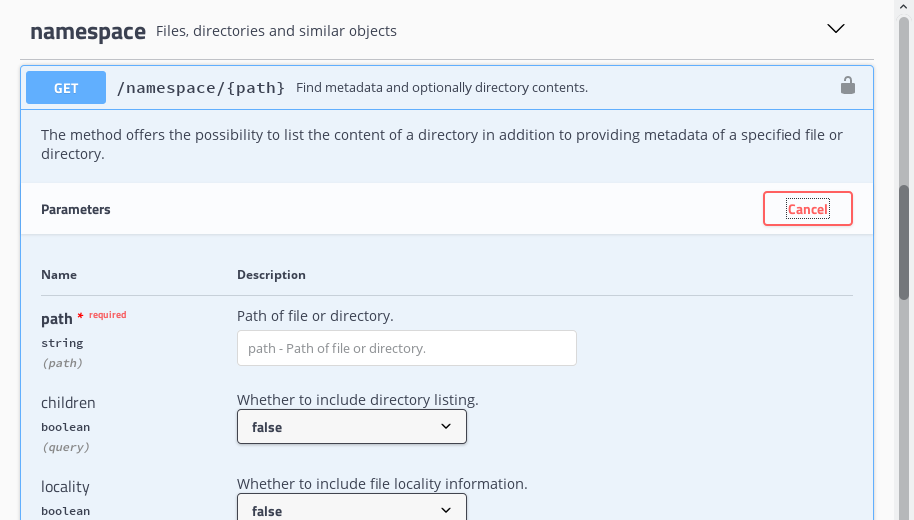
Task: Click the scrollbar up arrow
Action: (x=904, y=6)
